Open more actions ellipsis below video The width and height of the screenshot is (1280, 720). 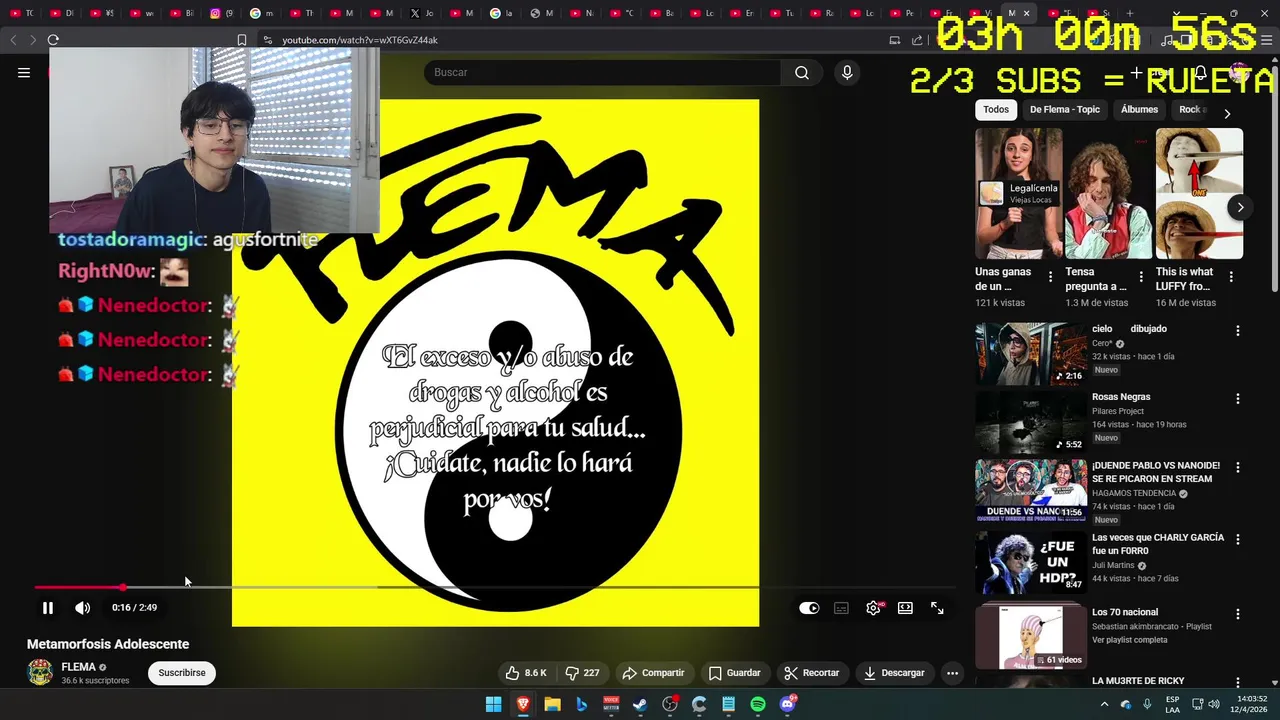(x=952, y=673)
